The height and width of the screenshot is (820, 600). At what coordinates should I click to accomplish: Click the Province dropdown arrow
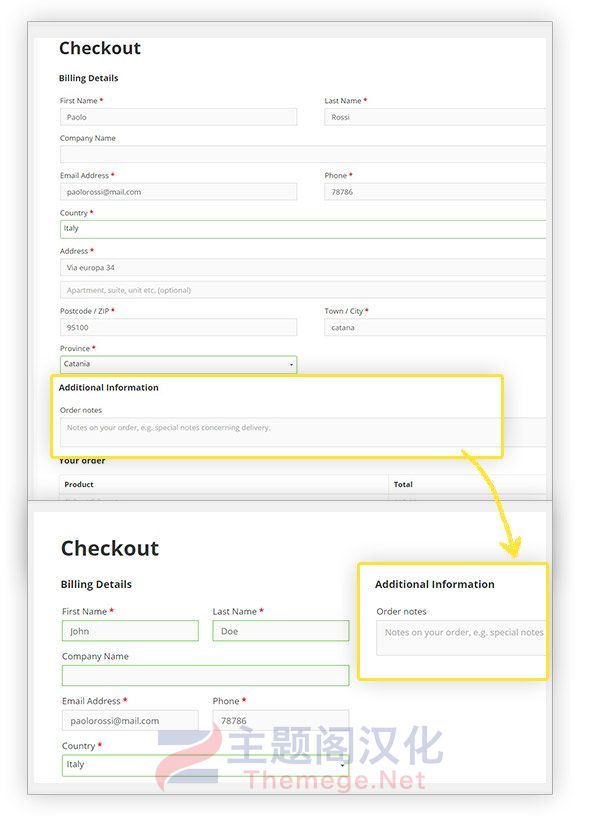[291, 365]
